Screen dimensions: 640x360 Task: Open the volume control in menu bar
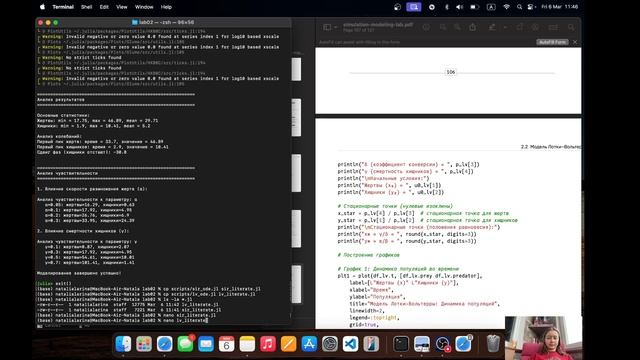(459, 7)
